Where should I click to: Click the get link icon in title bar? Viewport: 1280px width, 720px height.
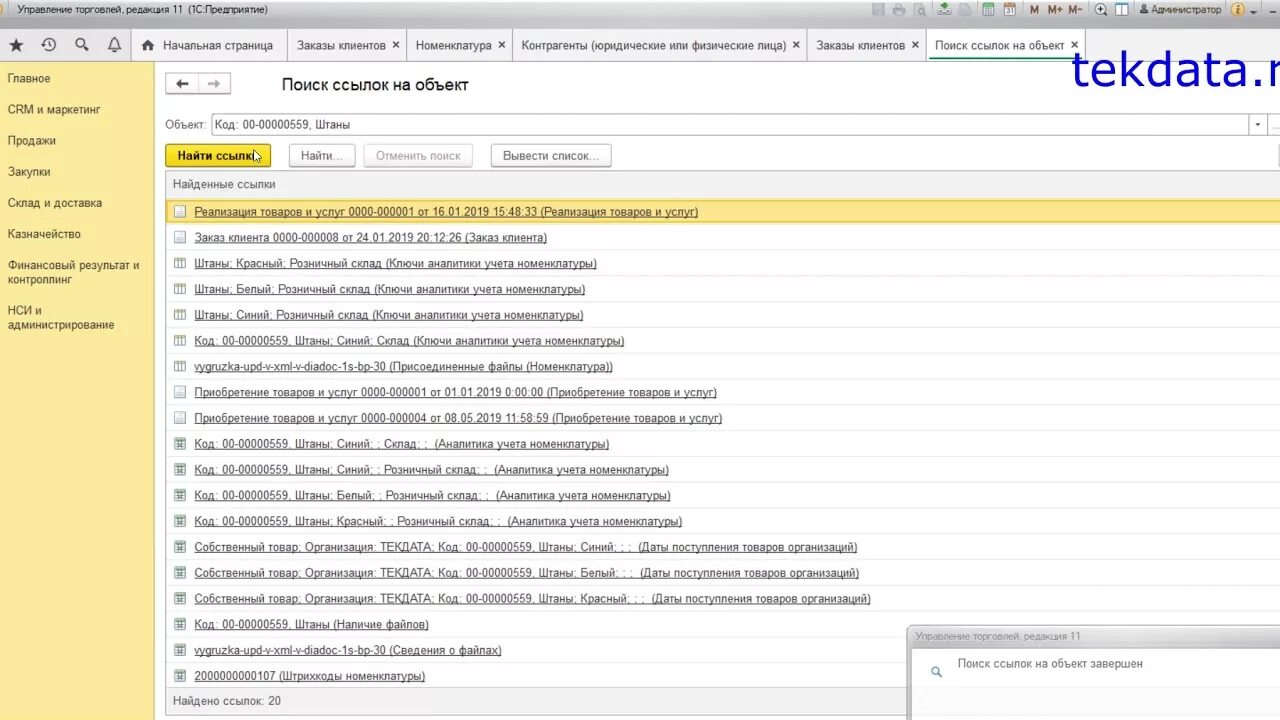point(944,9)
